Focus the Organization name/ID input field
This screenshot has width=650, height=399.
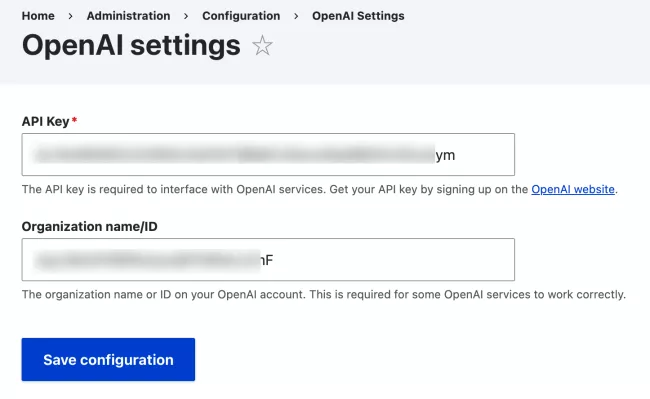coord(268,260)
